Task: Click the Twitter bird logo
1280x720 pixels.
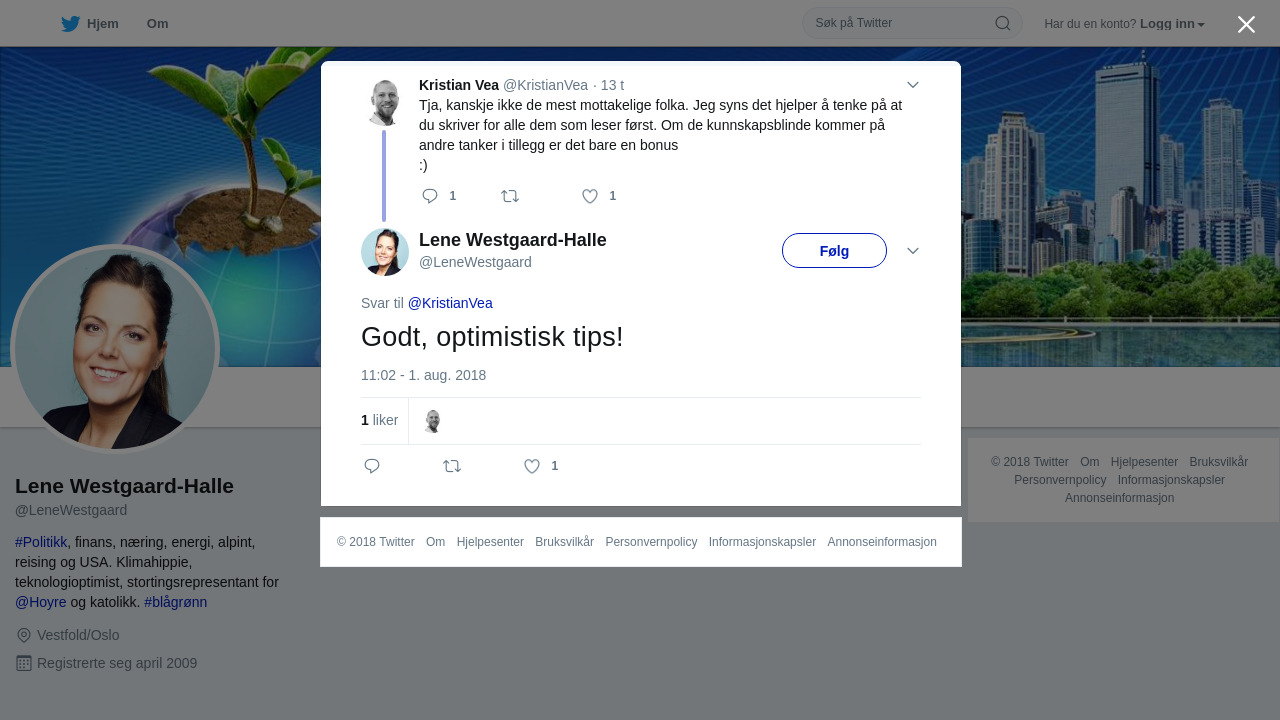Action: pyautogui.click(x=70, y=24)
